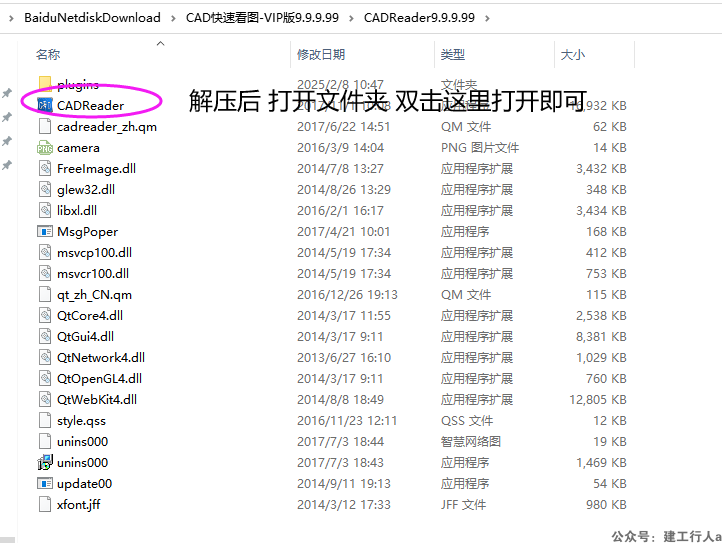
Task: Expand chevron after CADReader9.9.9.99 breadcrumb
Action: 488,18
